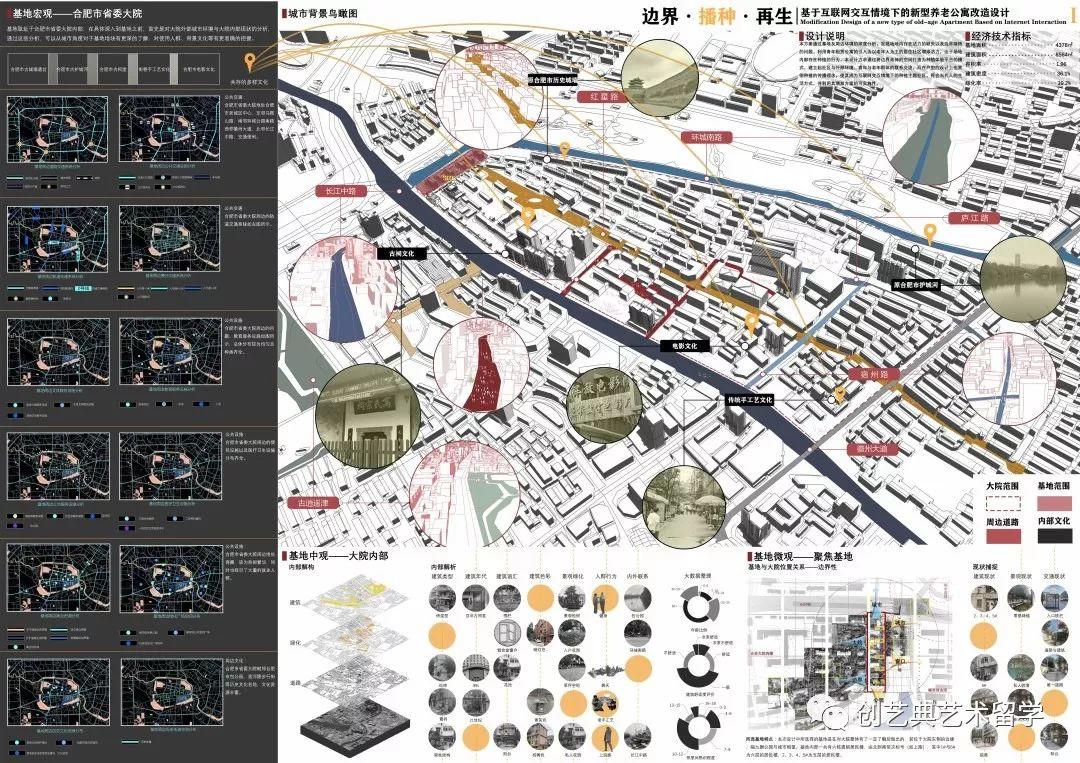Open the first dark map thumbnail

point(58,129)
